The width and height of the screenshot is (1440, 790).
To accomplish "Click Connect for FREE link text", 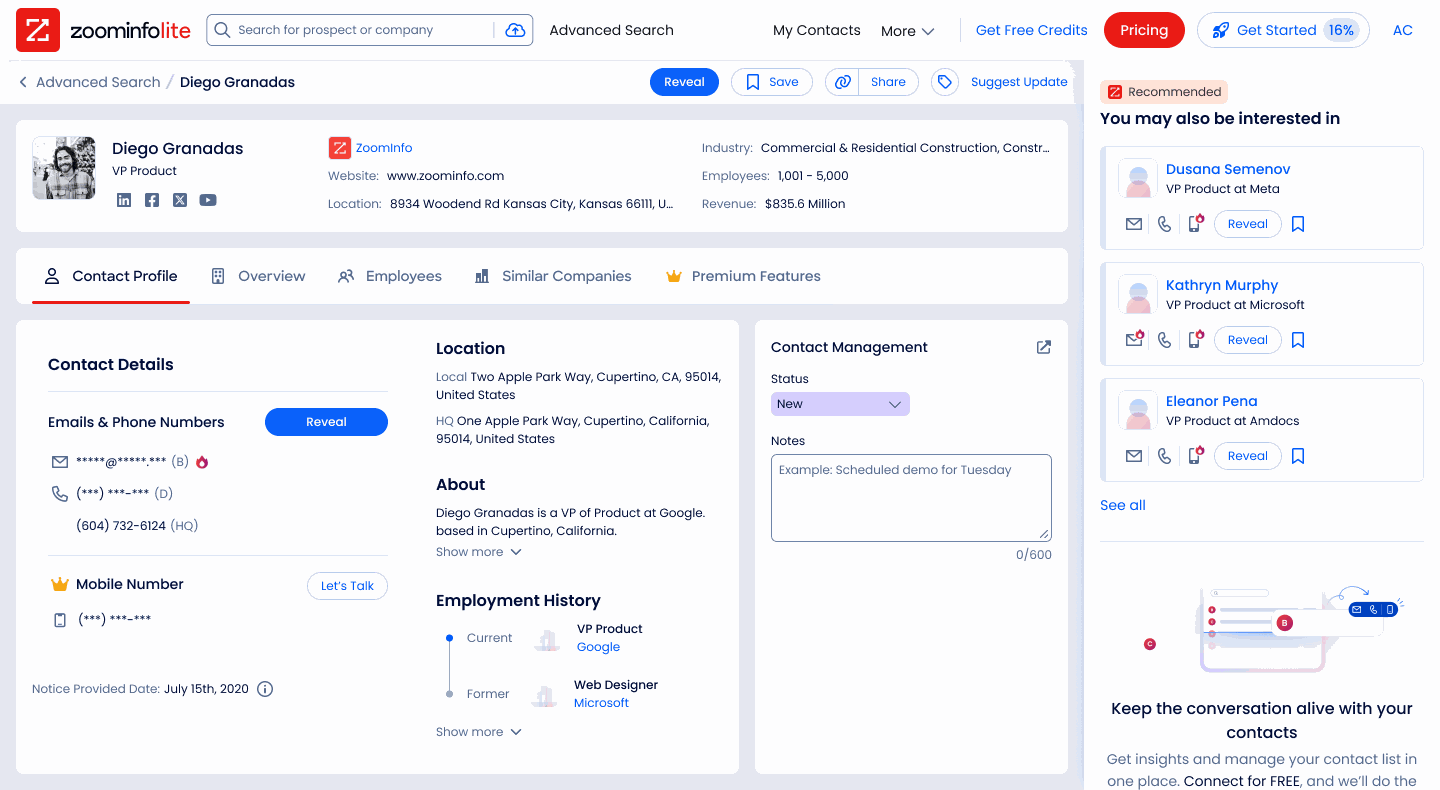I will (1243, 781).
